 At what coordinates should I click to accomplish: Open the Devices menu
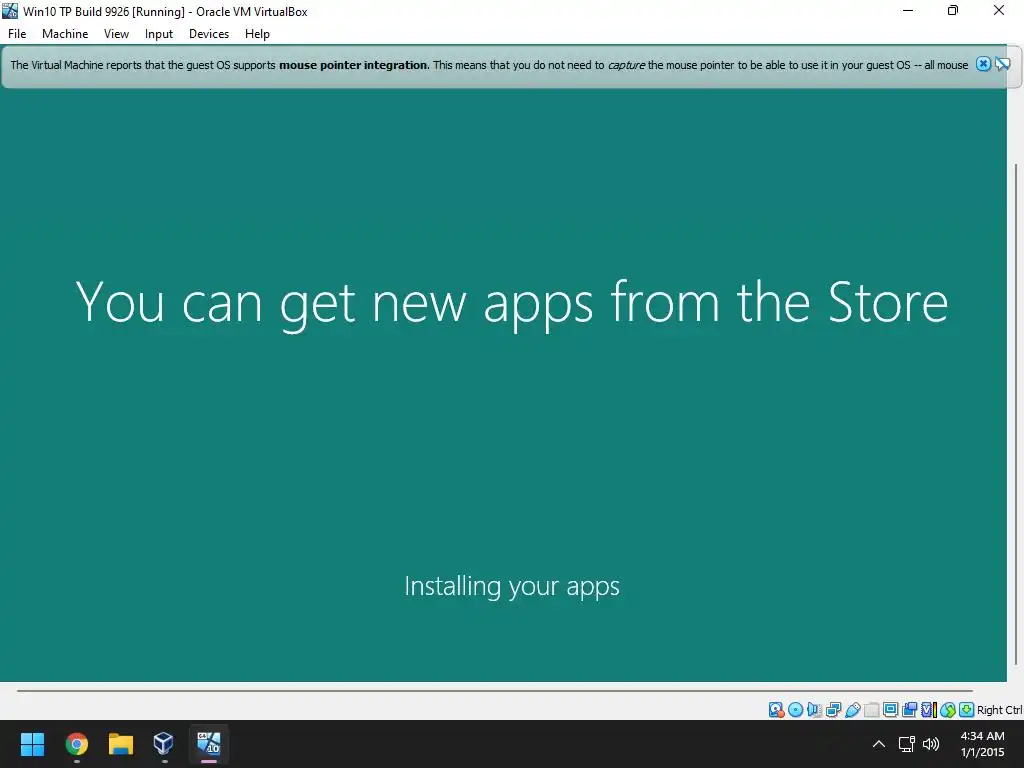209,34
